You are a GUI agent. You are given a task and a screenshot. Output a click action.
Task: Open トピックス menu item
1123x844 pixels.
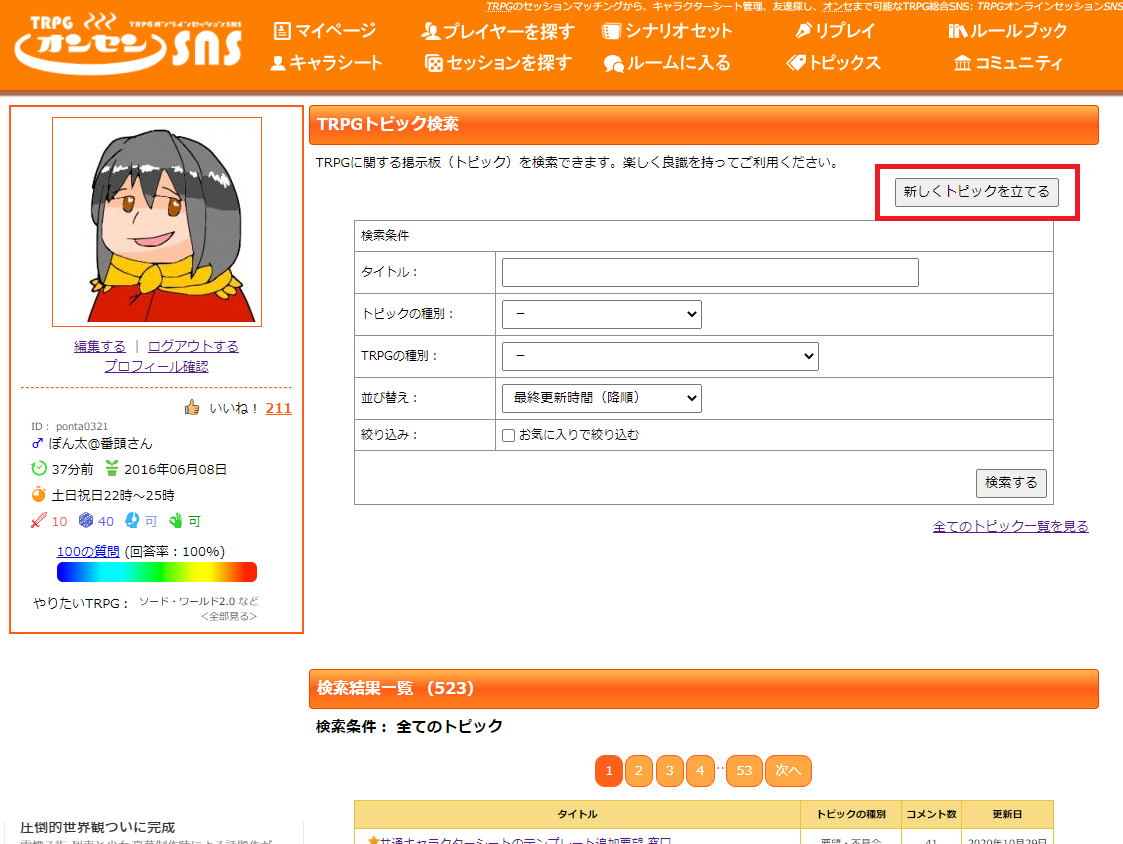(x=834, y=63)
